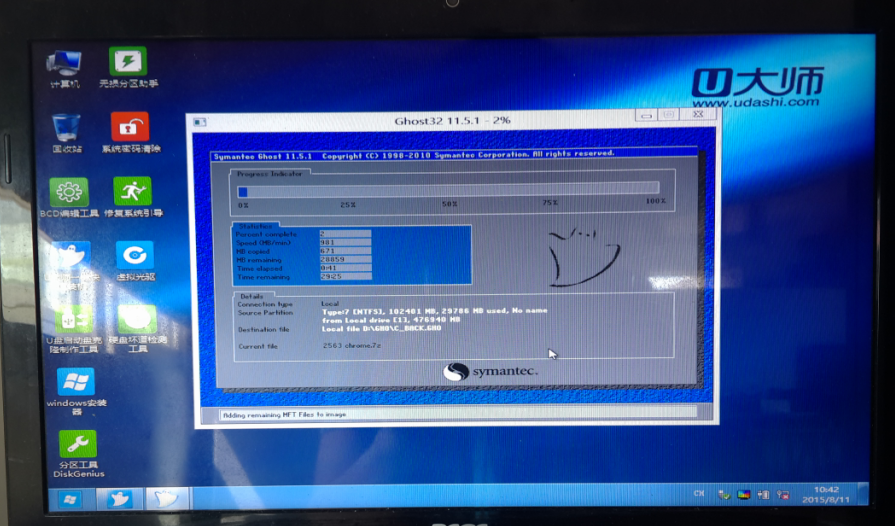Open the BCD编辑工具 gear icon
The height and width of the screenshot is (526, 895).
pyautogui.click(x=68, y=192)
